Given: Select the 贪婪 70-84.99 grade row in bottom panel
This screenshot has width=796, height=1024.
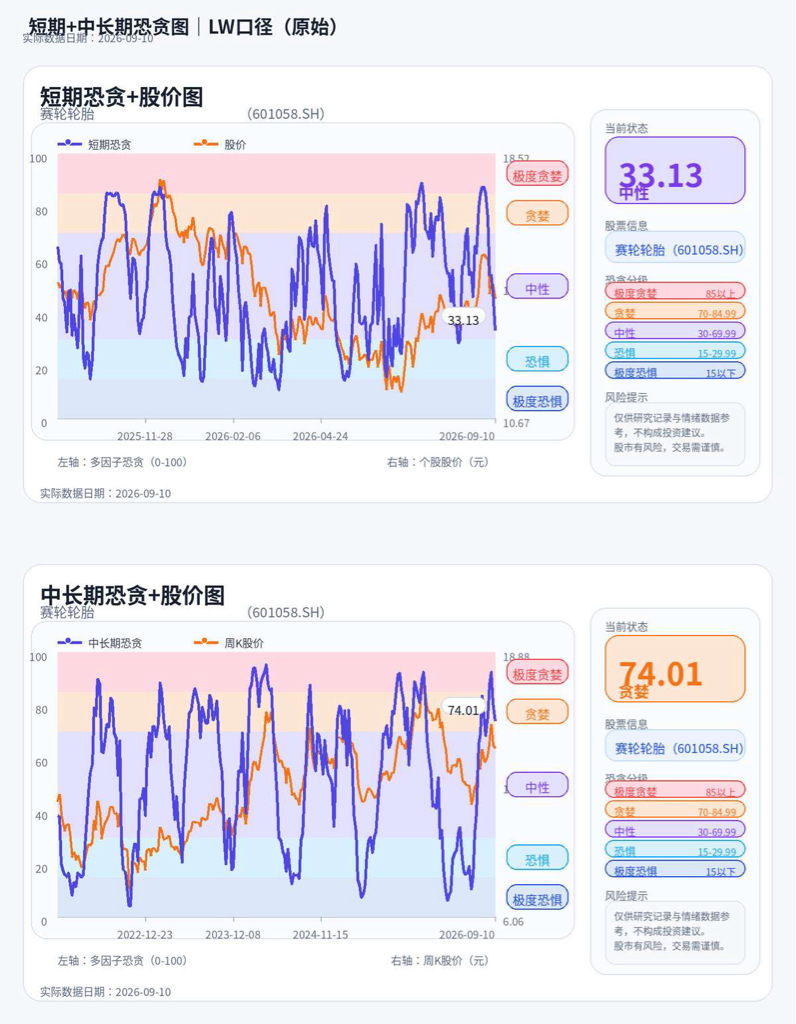Looking at the screenshot, I should [x=675, y=810].
